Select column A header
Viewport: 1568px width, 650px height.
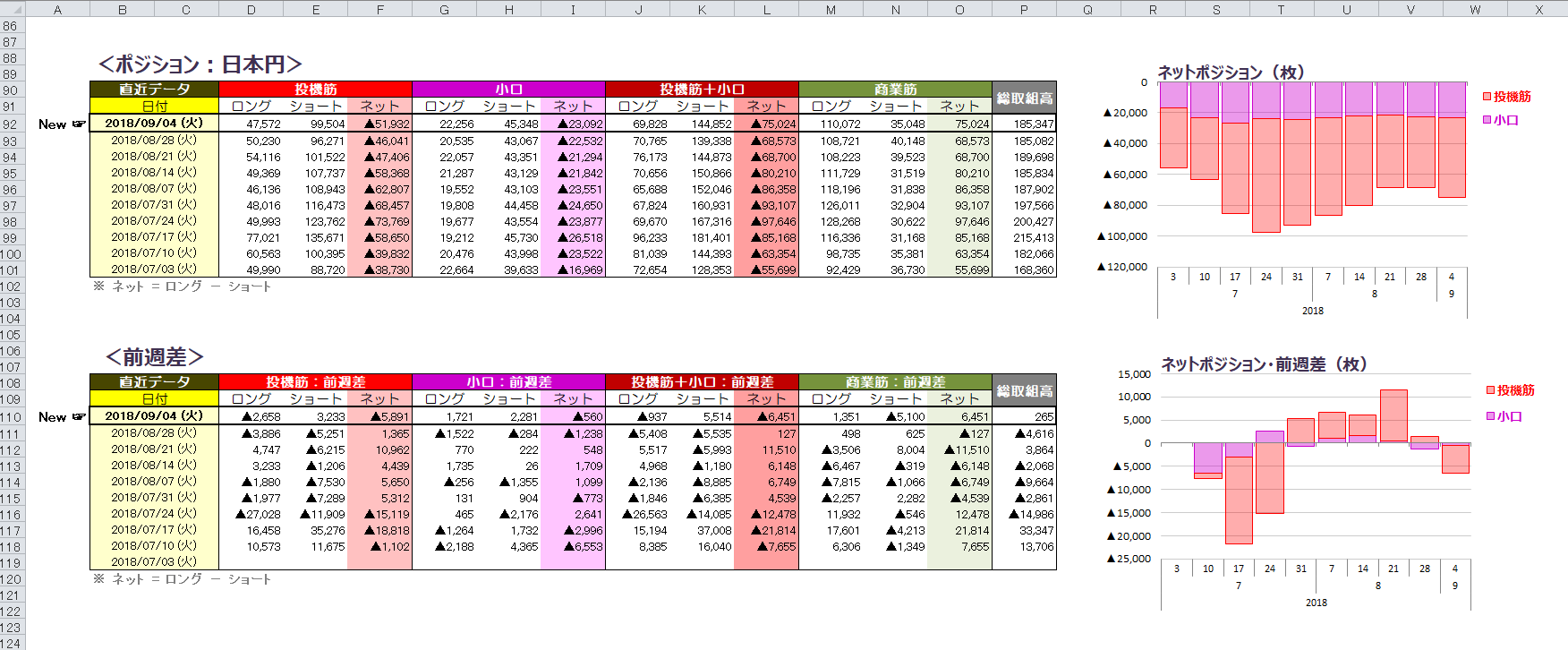[58, 9]
